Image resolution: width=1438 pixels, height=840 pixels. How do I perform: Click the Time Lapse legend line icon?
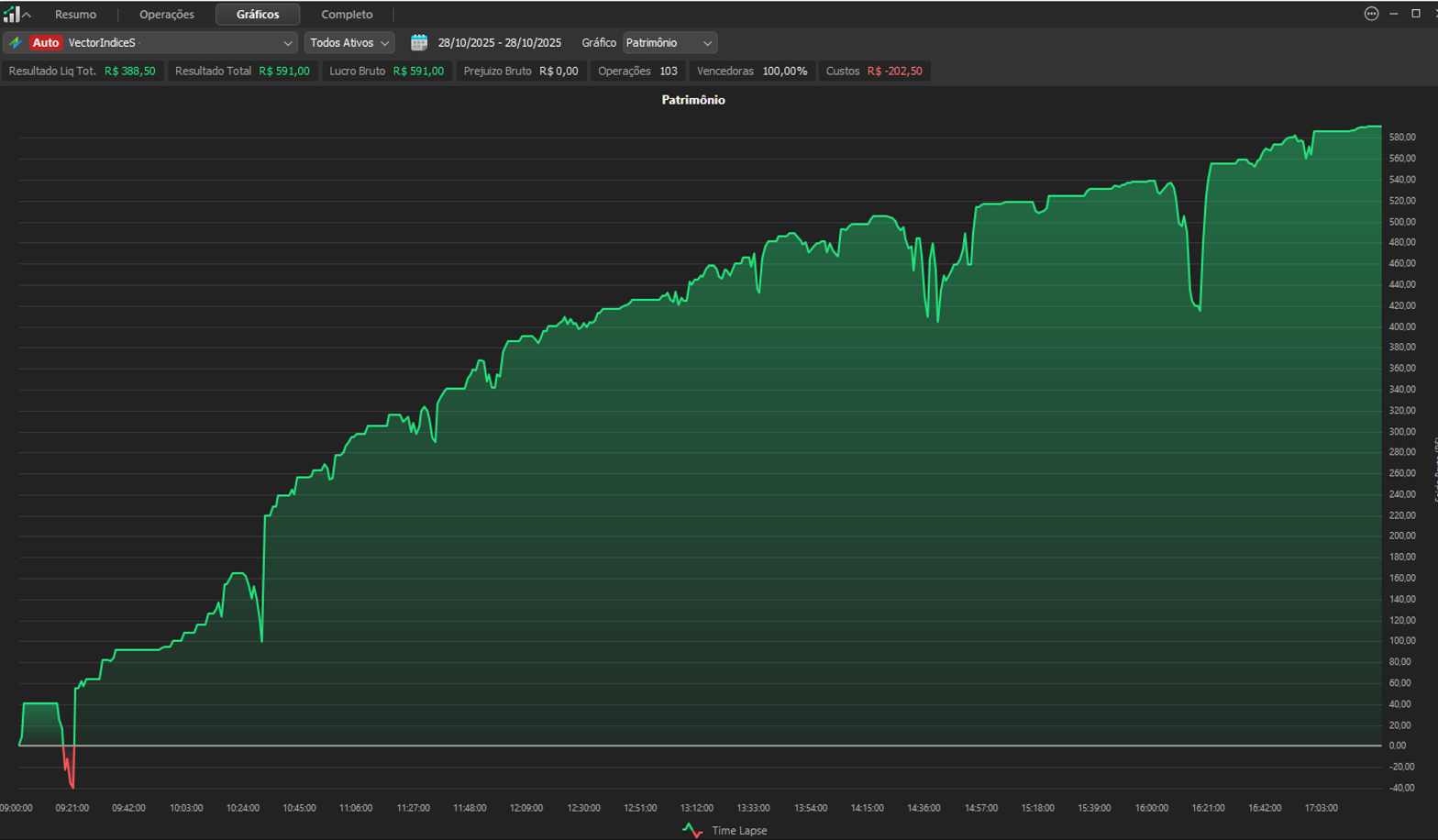point(692,831)
